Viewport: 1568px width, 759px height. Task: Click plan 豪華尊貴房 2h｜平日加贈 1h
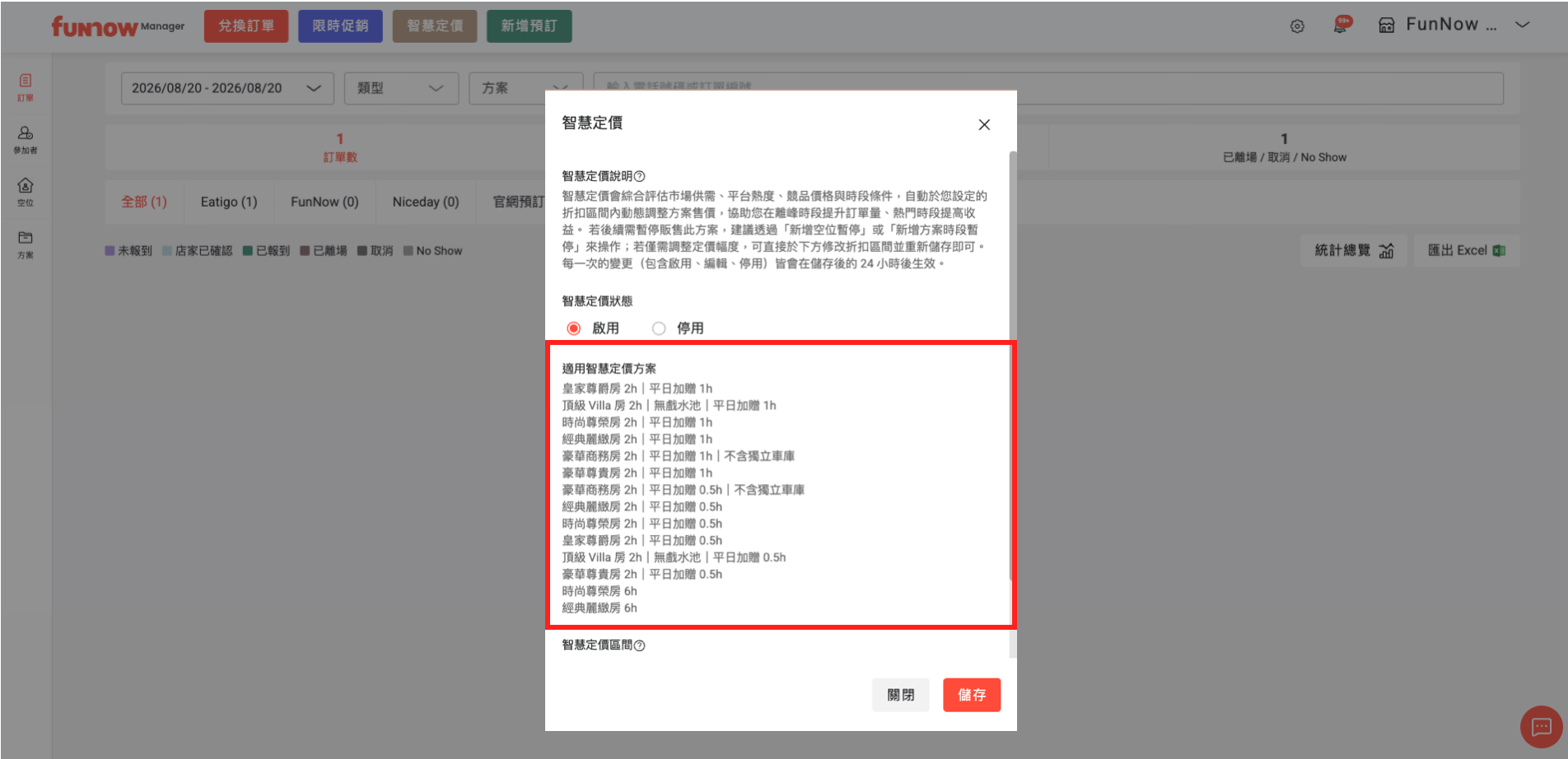tap(637, 473)
